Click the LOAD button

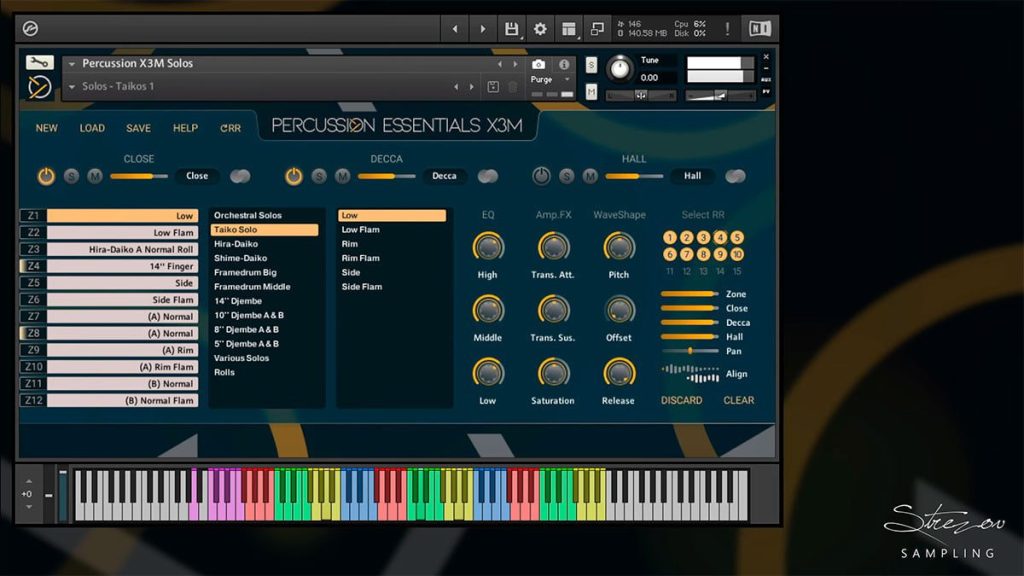[x=92, y=129]
